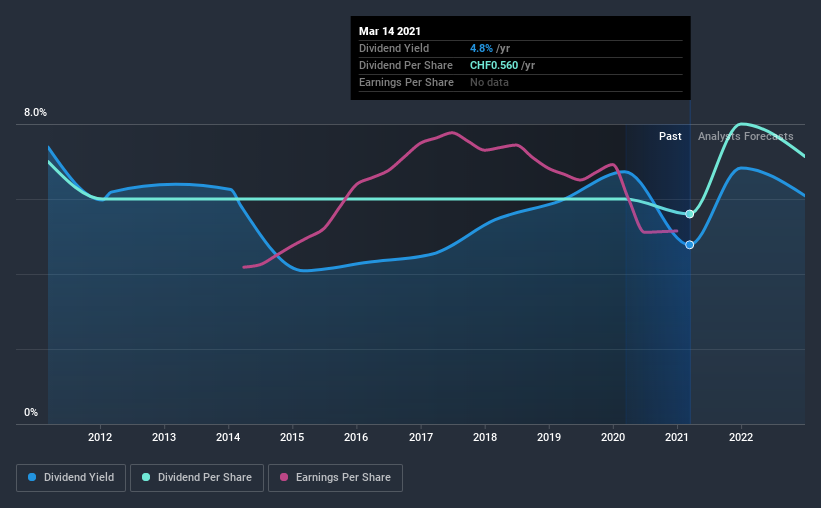Click the Analysts Forecasts label

[x=746, y=136]
